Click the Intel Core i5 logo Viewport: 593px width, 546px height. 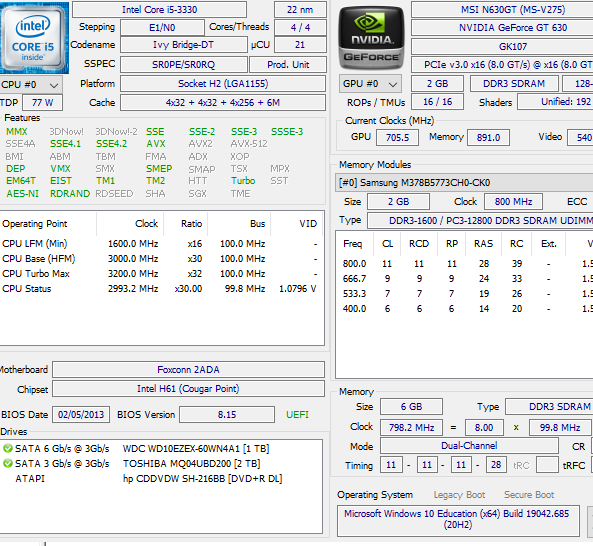(34, 38)
